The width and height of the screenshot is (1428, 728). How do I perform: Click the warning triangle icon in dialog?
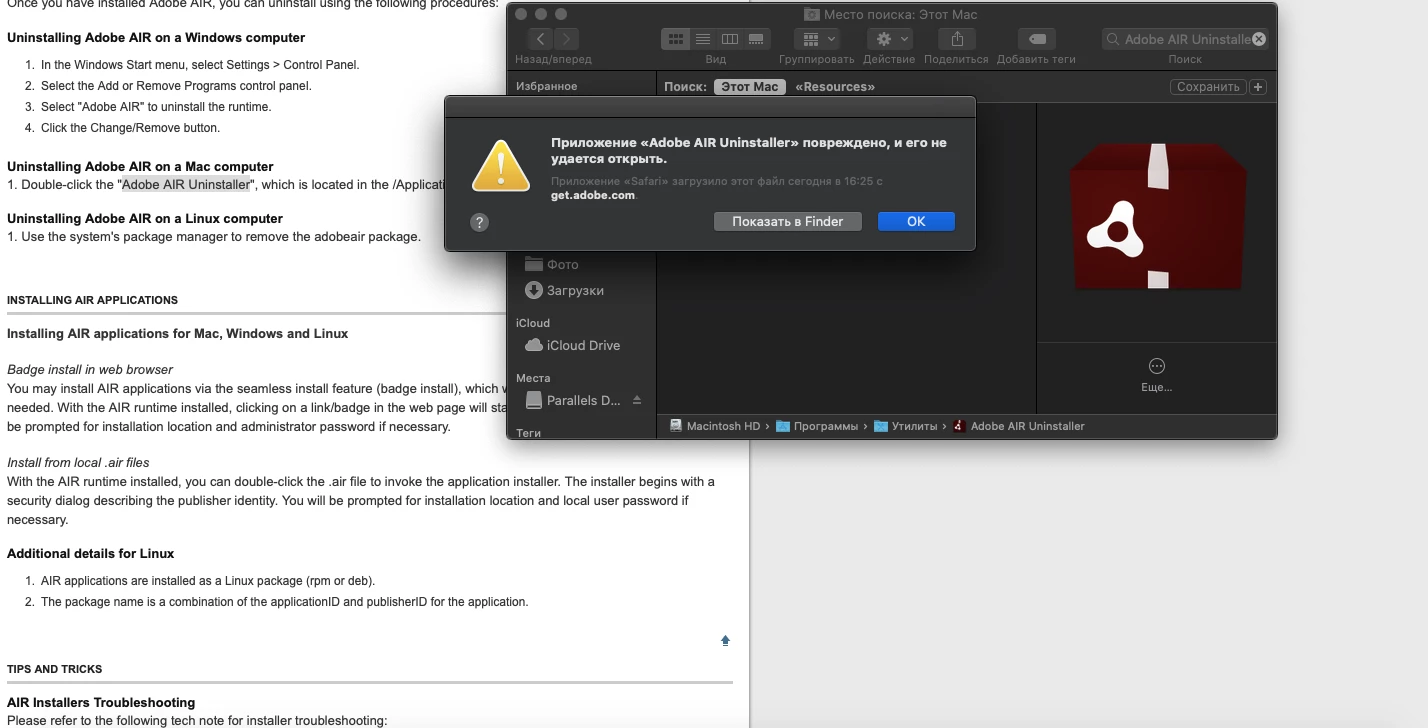501,165
